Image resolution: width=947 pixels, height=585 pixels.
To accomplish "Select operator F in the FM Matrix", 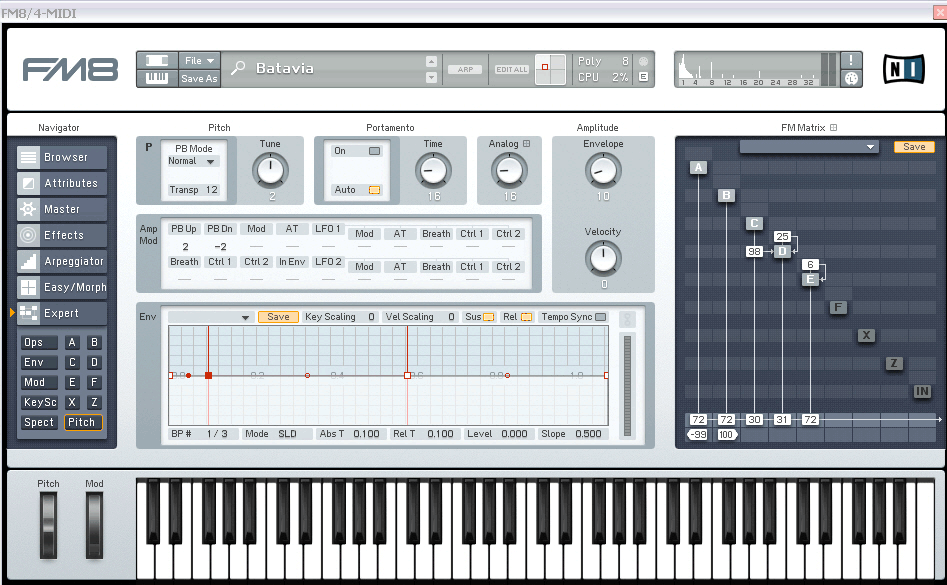I will [x=838, y=307].
